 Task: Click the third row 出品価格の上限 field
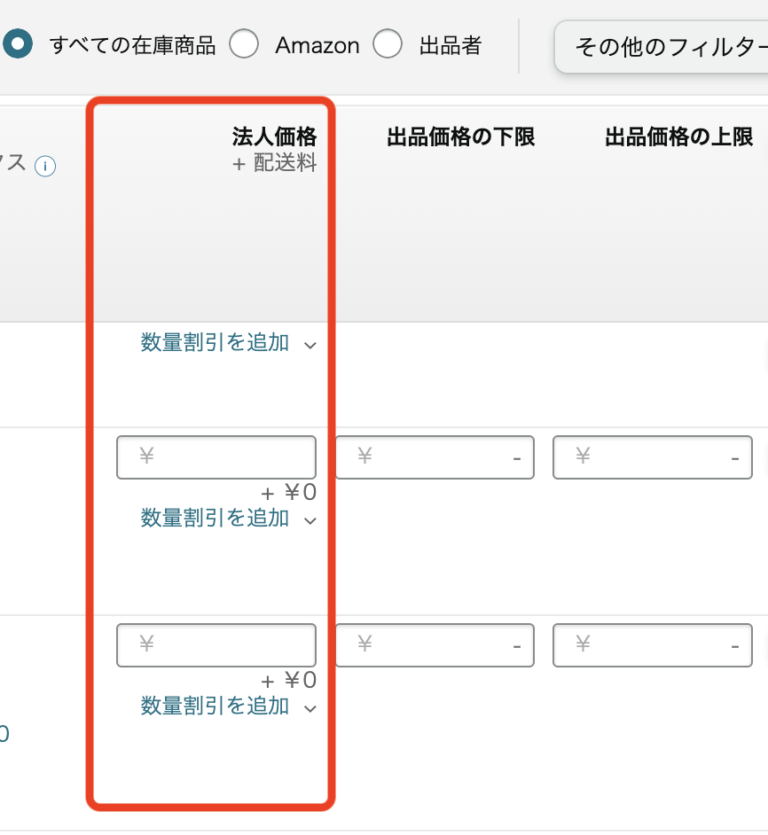tap(652, 645)
